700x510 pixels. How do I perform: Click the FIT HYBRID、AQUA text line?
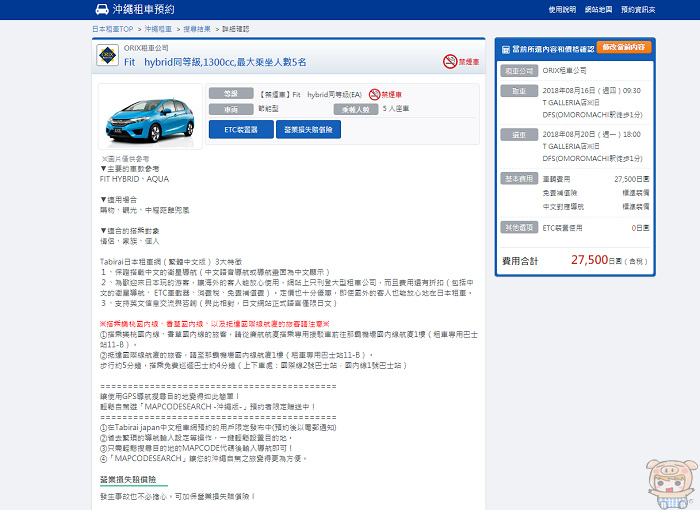(134, 179)
